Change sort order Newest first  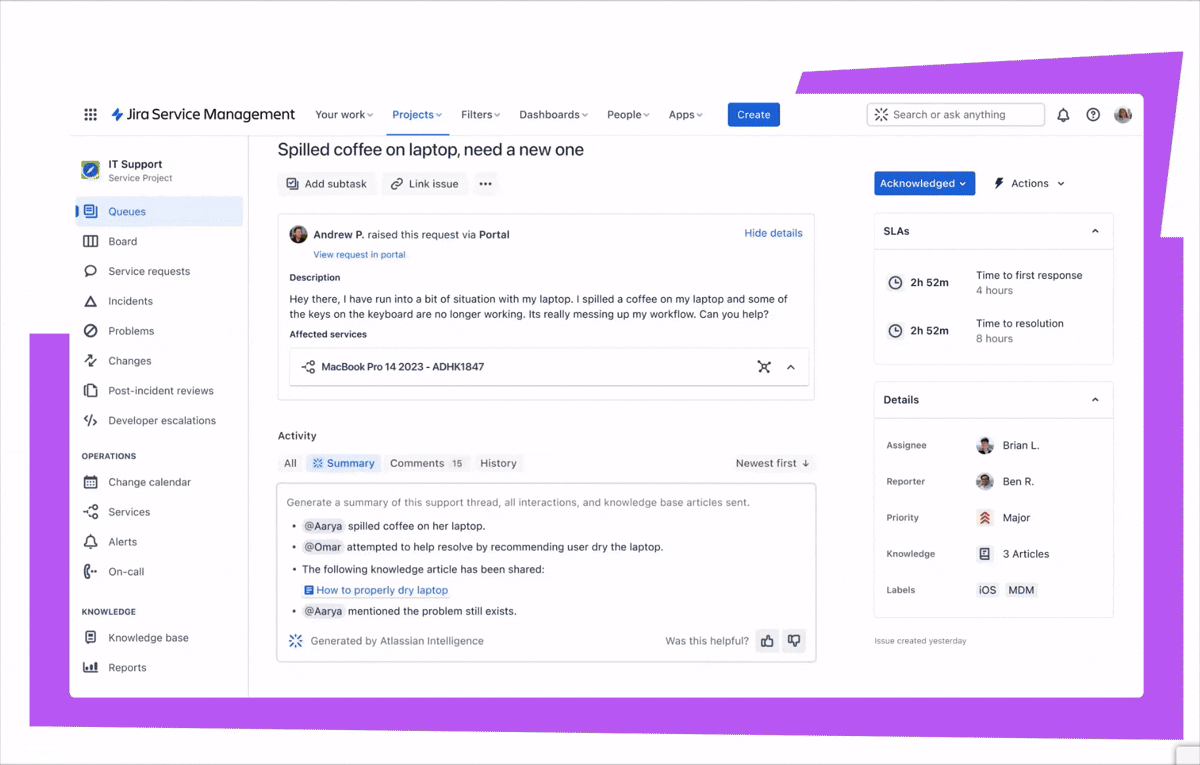pyautogui.click(x=773, y=463)
